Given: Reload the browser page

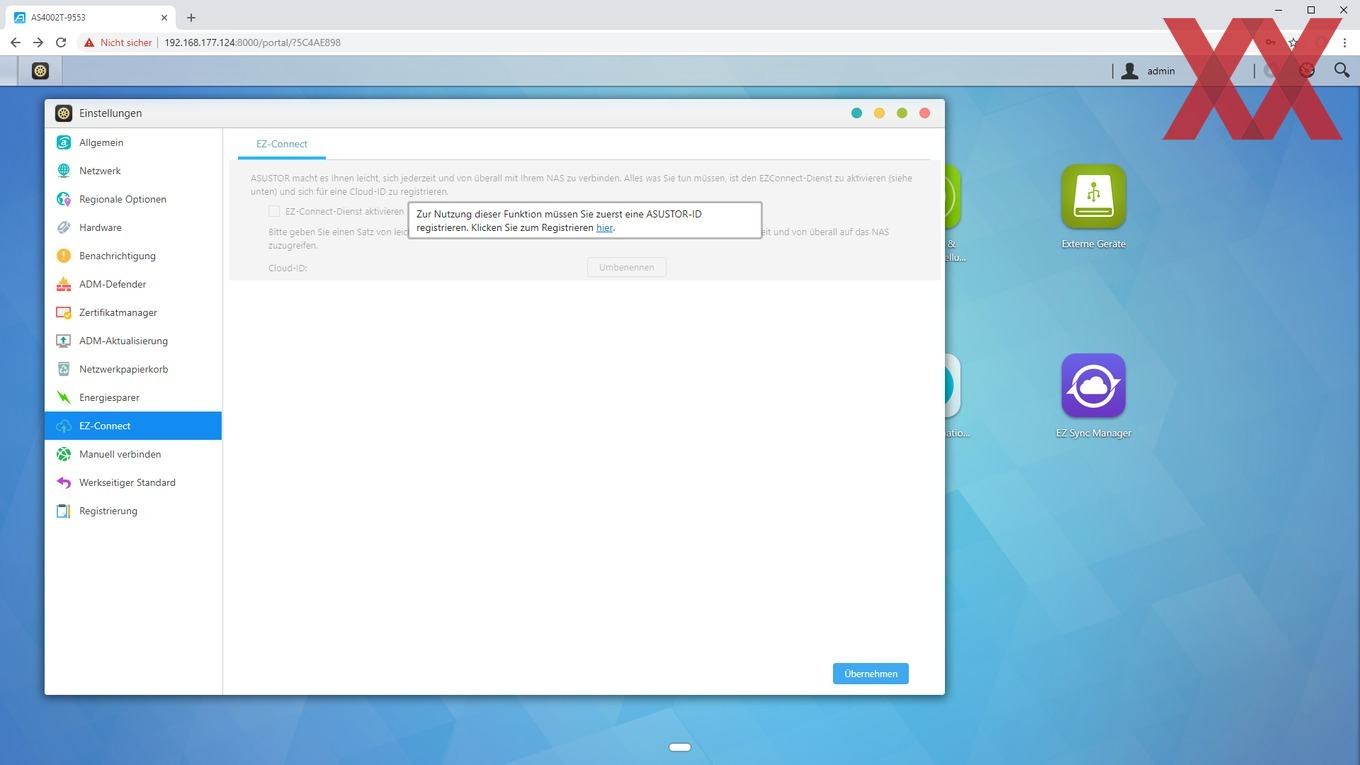Looking at the screenshot, I should [61, 43].
